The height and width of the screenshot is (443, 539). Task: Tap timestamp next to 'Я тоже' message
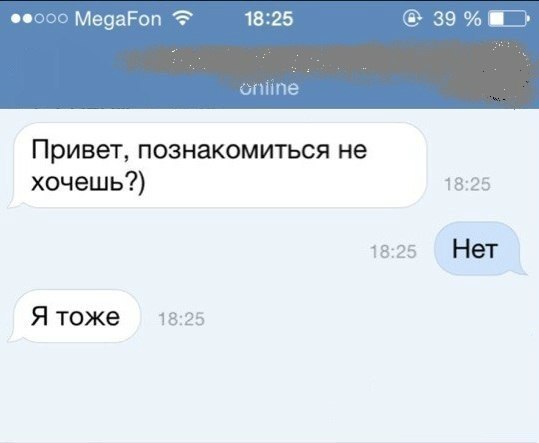coord(182,319)
